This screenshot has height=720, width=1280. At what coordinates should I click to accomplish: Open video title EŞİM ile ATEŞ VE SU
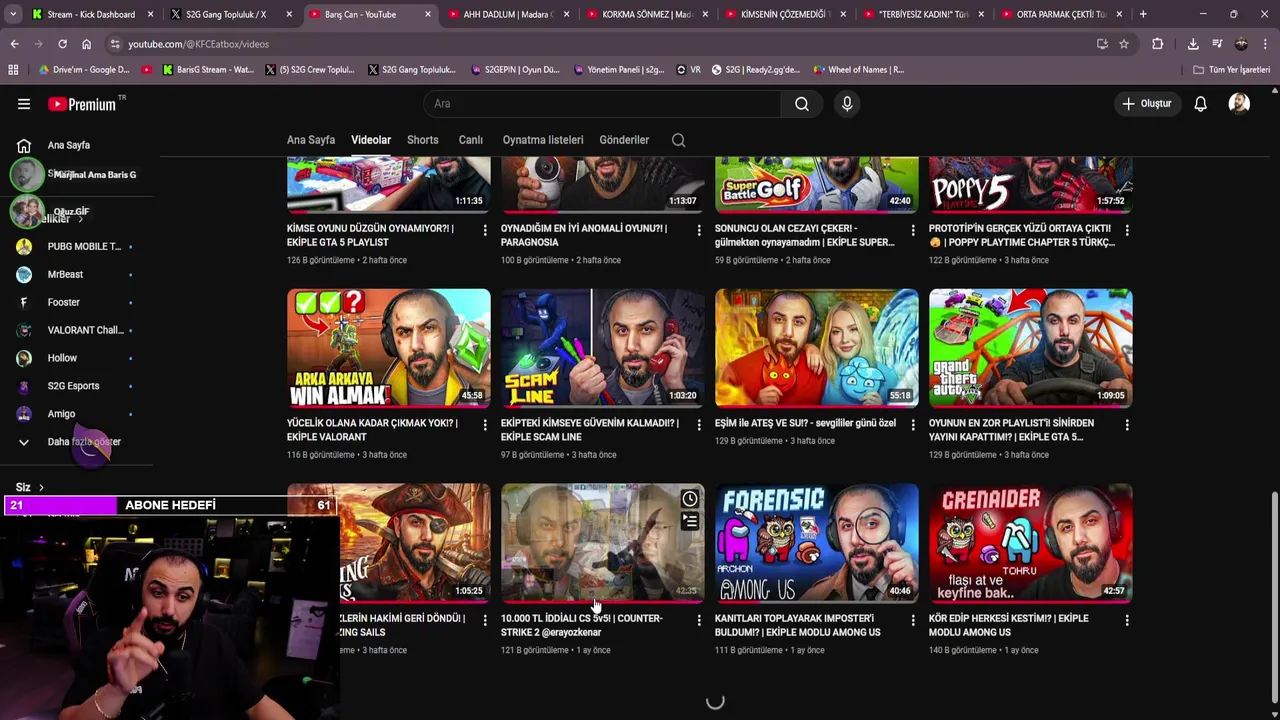805,423
